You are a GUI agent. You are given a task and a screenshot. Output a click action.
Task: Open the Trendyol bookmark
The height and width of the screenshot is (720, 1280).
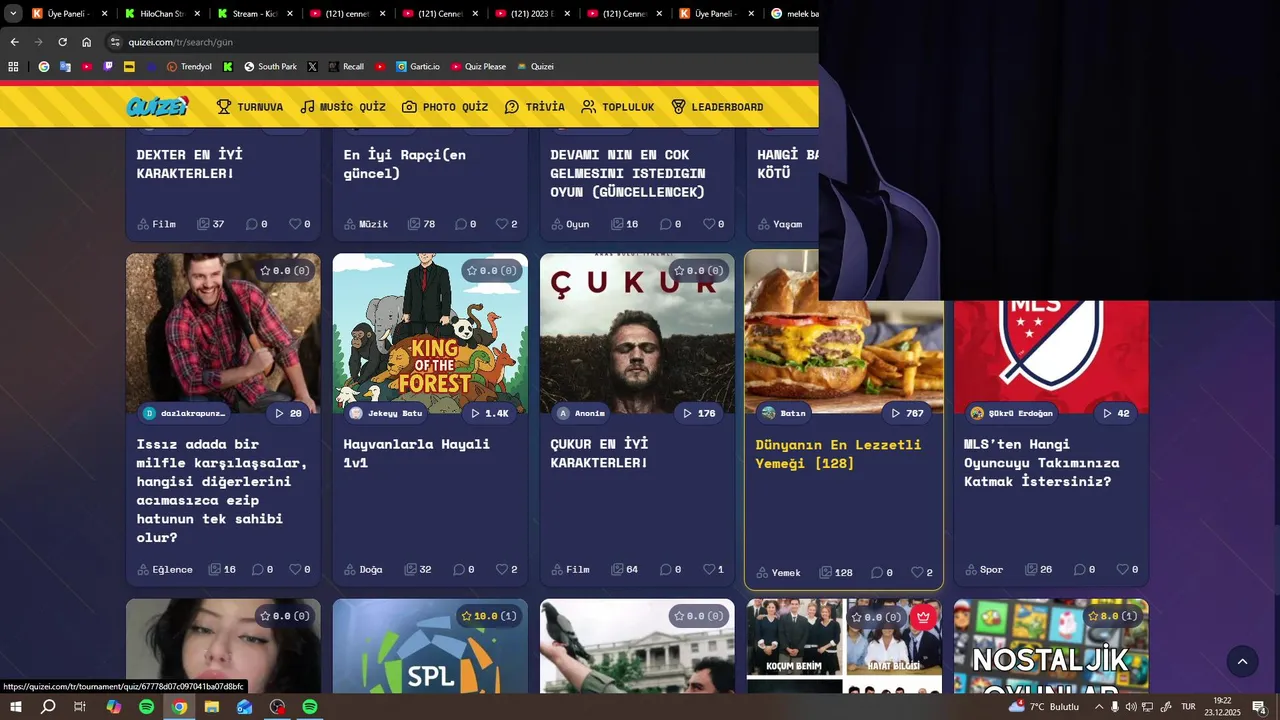click(x=189, y=67)
